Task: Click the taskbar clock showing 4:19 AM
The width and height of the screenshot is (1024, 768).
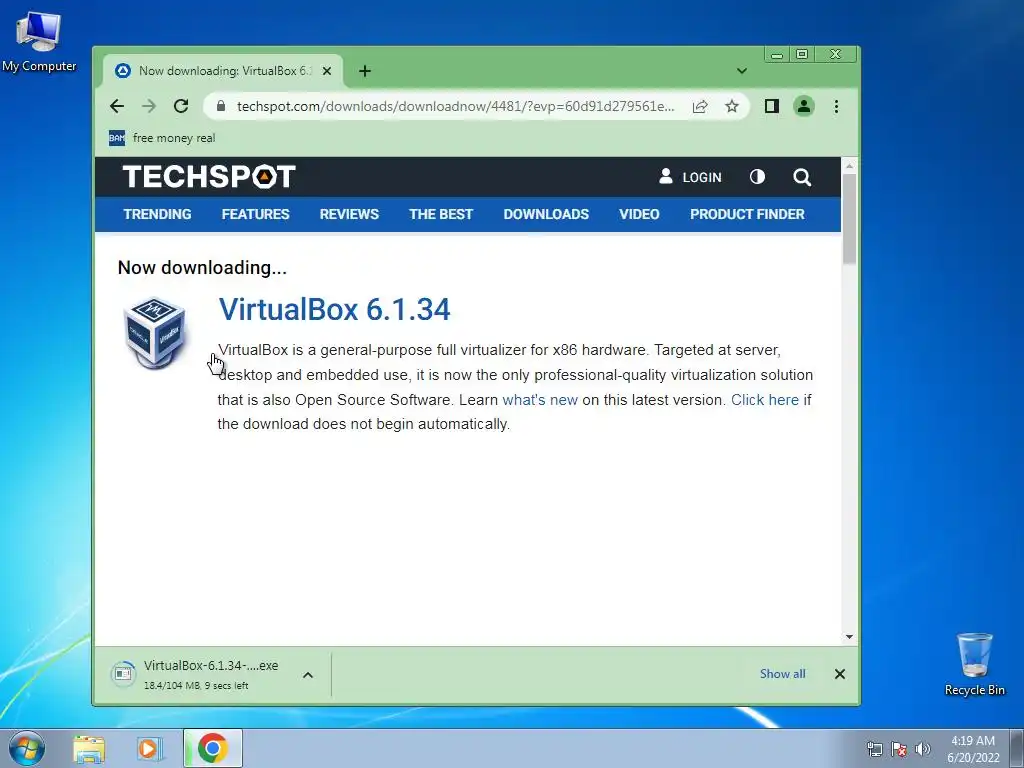Action: [x=973, y=749]
